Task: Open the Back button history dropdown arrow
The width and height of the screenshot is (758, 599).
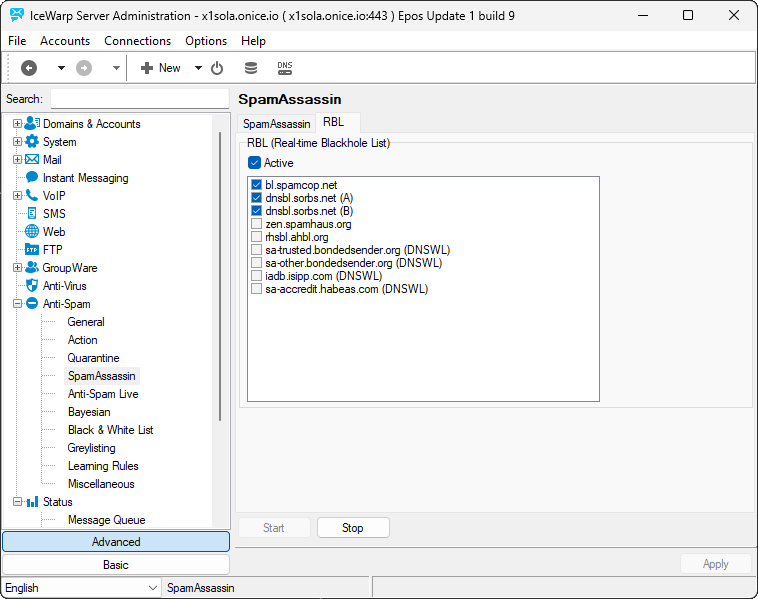Action: coord(61,68)
